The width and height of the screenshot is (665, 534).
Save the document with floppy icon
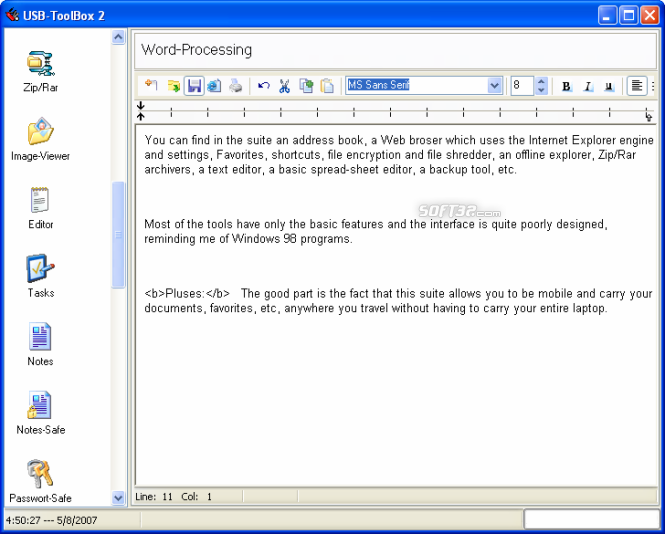(194, 86)
